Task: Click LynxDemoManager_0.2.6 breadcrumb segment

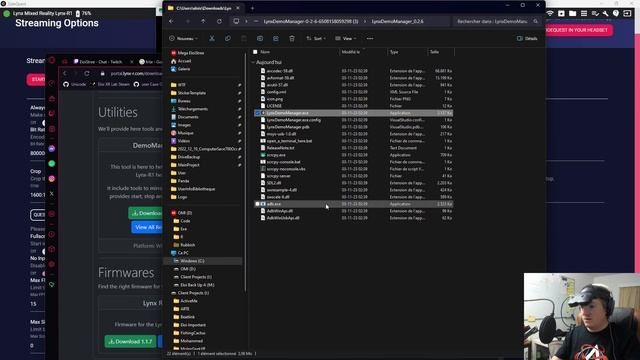Action: [x=397, y=21]
